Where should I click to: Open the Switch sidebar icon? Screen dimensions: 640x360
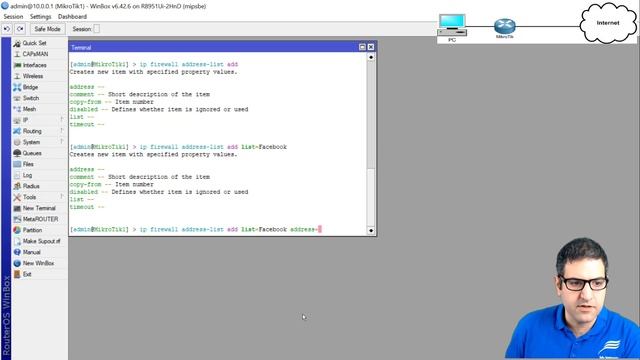pyautogui.click(x=17, y=98)
